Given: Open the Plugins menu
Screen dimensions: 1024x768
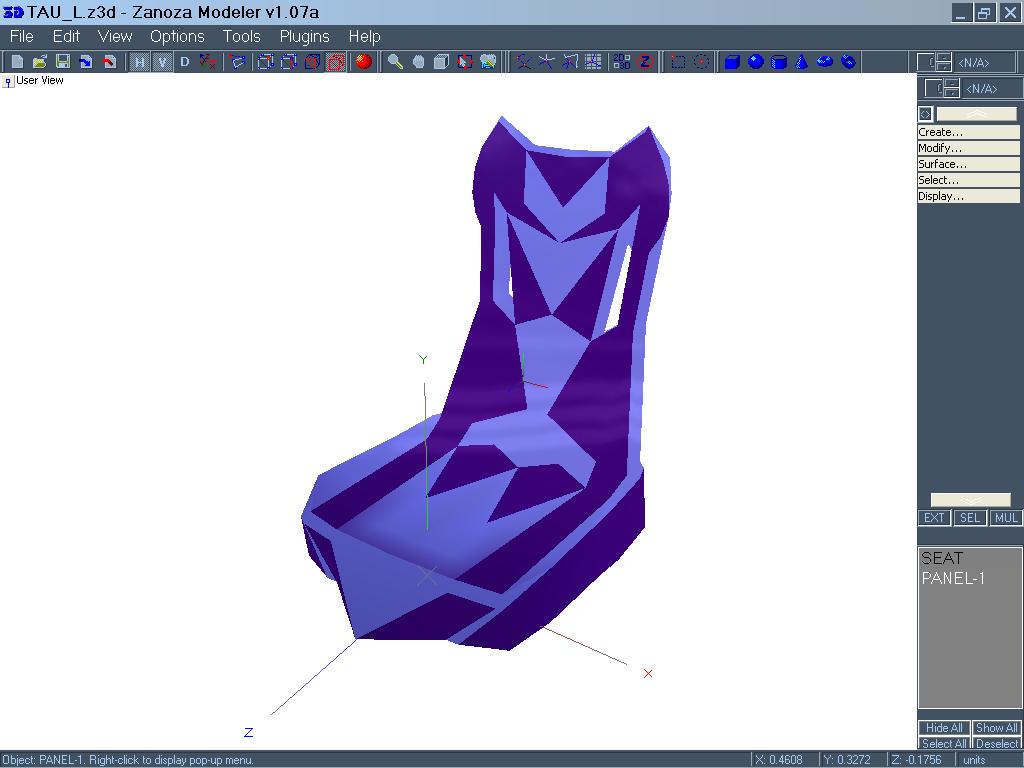Looking at the screenshot, I should point(304,36).
